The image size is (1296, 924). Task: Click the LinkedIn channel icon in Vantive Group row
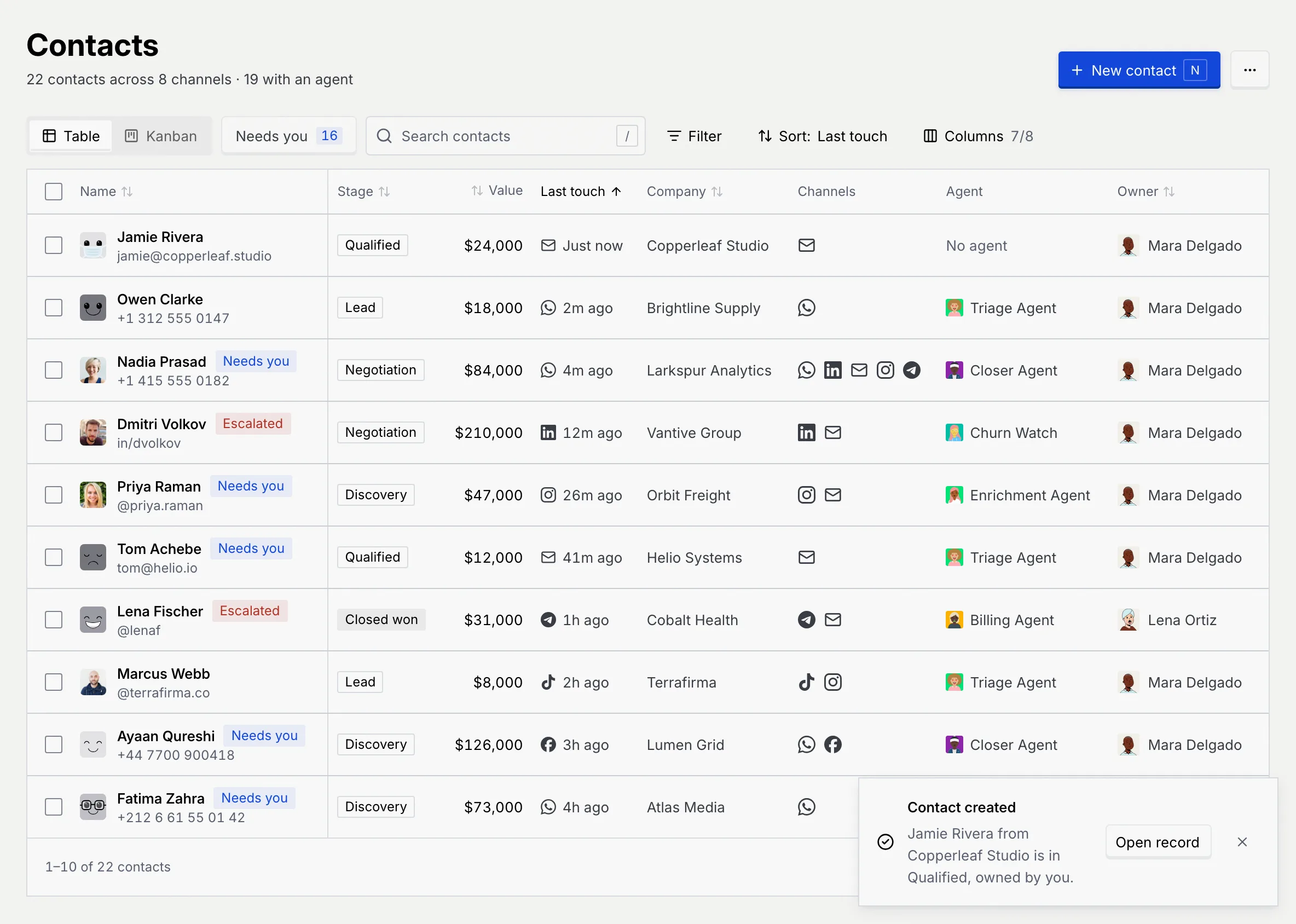806,432
